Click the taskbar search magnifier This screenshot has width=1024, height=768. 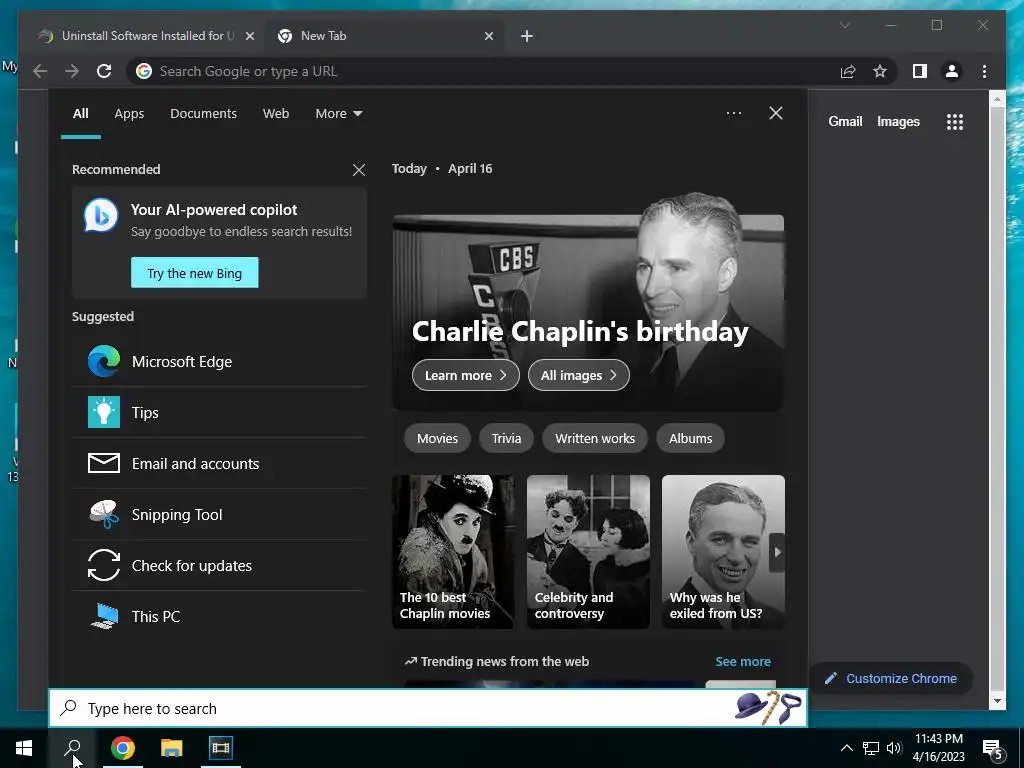pyautogui.click(x=73, y=748)
